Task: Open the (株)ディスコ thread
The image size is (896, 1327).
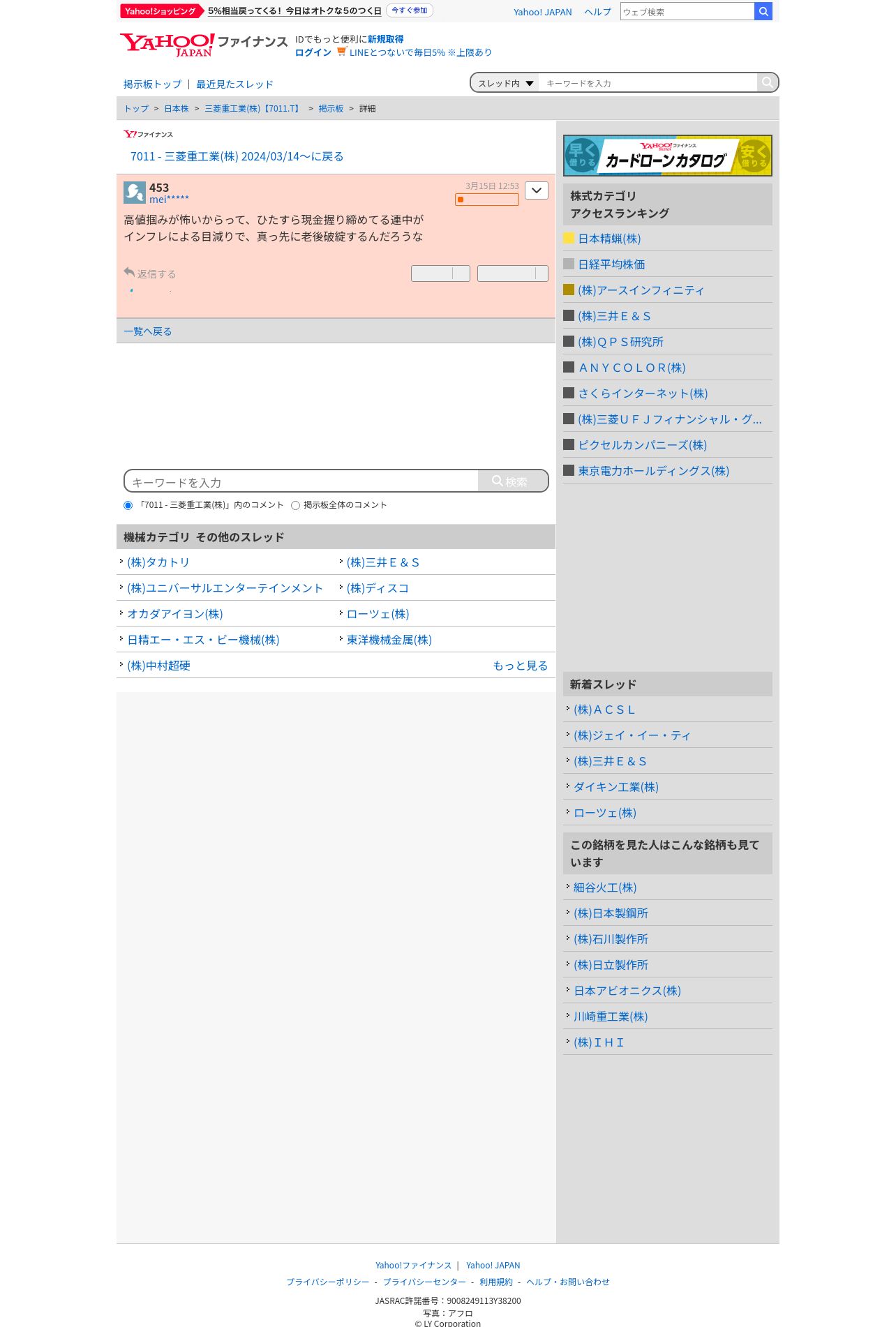Action: click(x=378, y=588)
